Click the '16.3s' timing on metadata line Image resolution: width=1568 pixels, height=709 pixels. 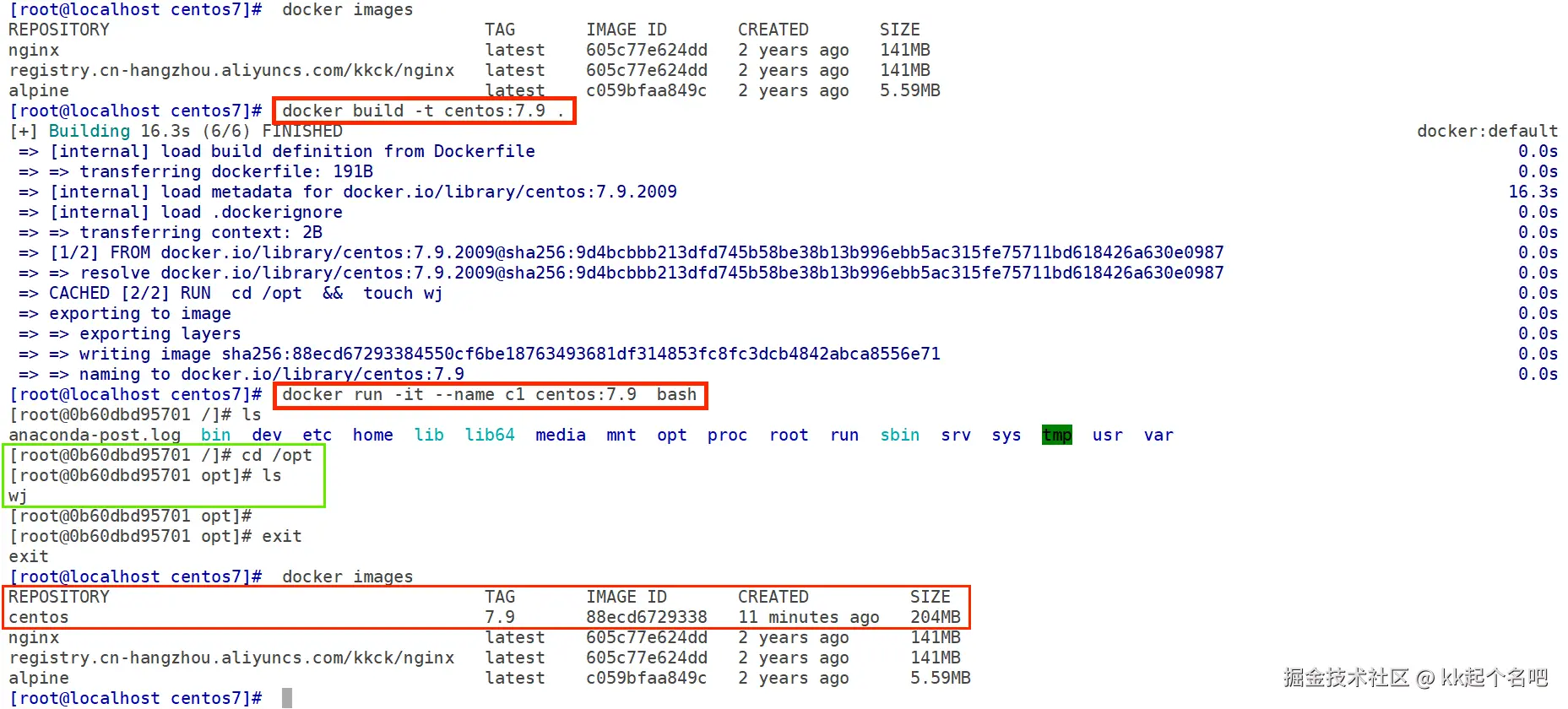(x=1533, y=192)
